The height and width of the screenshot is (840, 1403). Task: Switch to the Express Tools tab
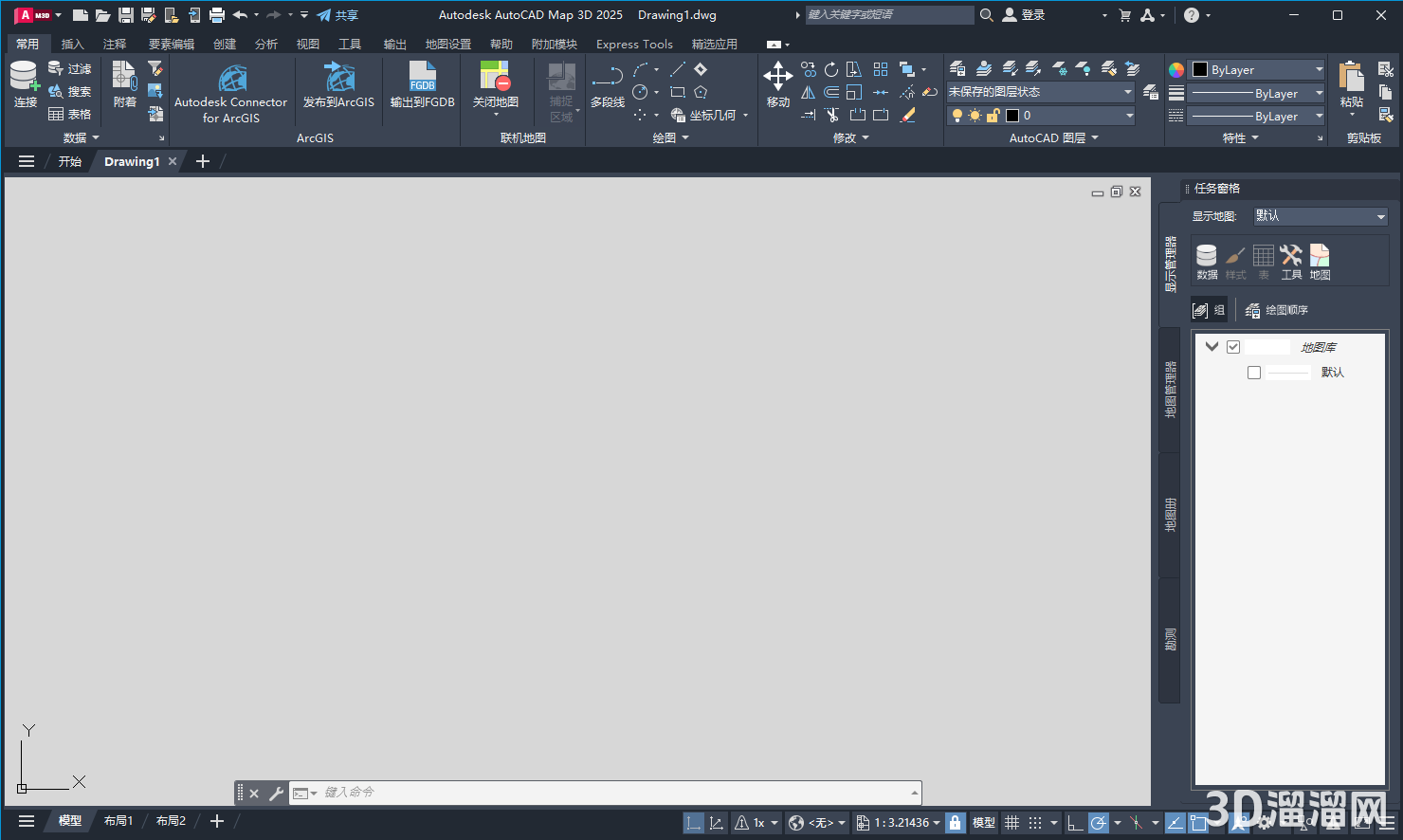(634, 45)
